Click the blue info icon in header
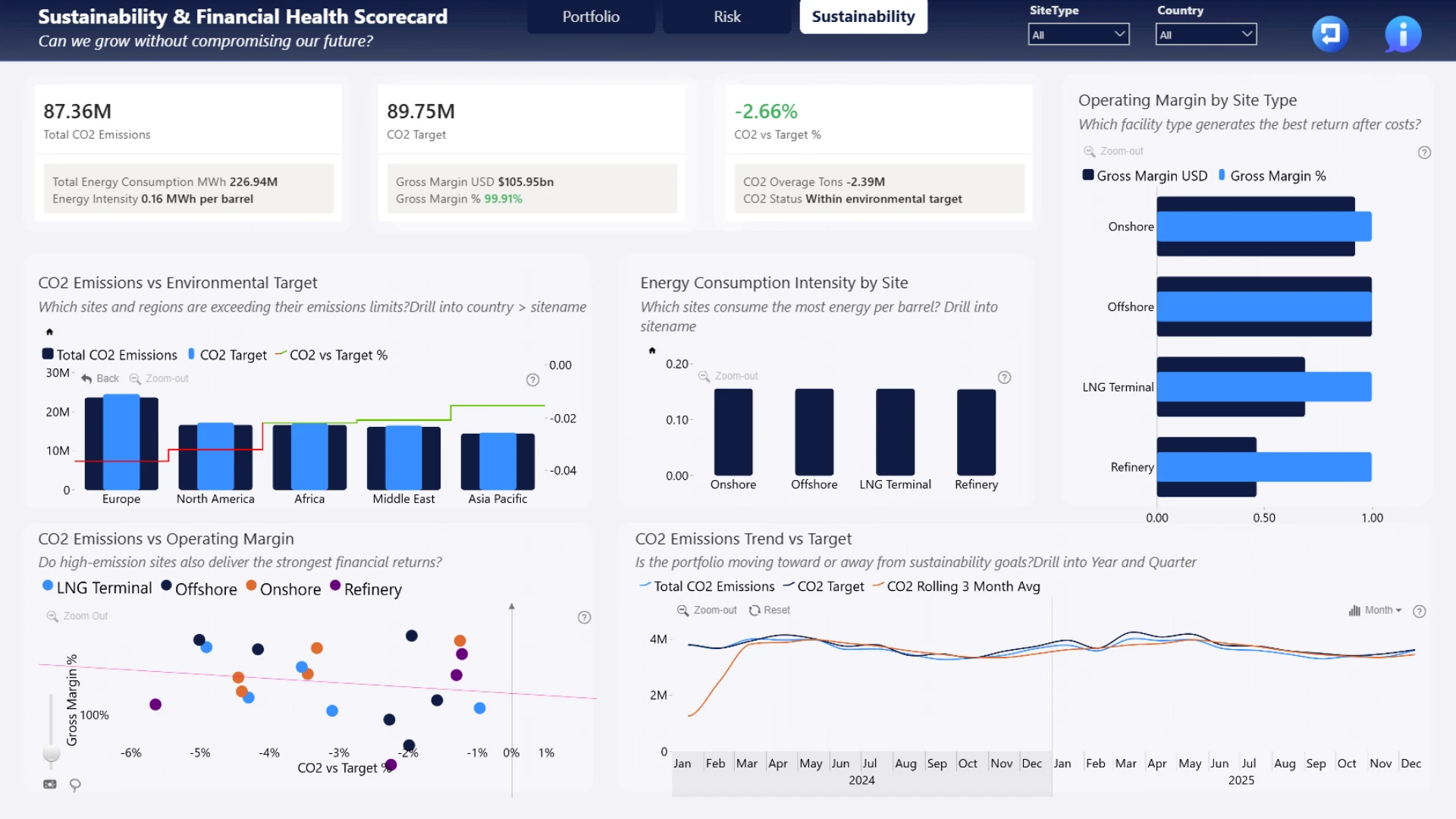Viewport: 1456px width, 819px height. point(1402,34)
